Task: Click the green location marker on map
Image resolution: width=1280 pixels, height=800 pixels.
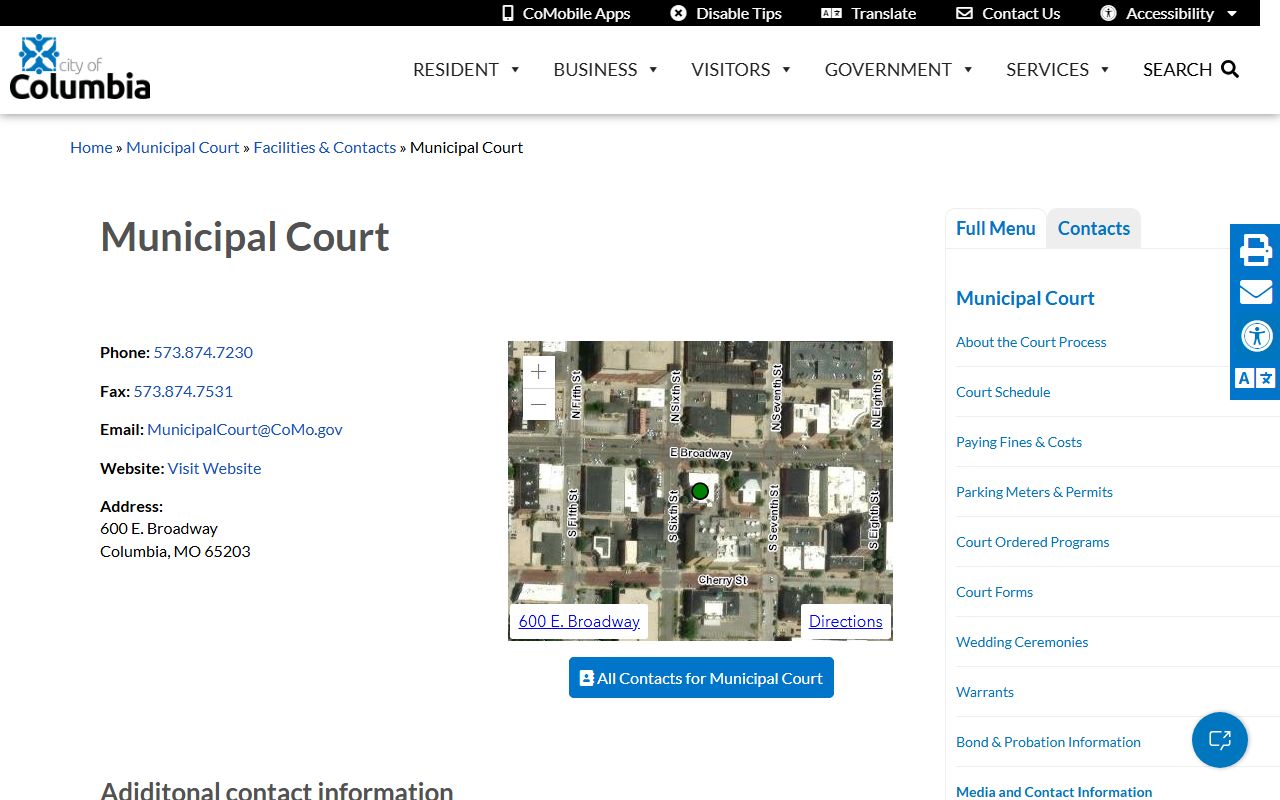Action: (x=700, y=491)
